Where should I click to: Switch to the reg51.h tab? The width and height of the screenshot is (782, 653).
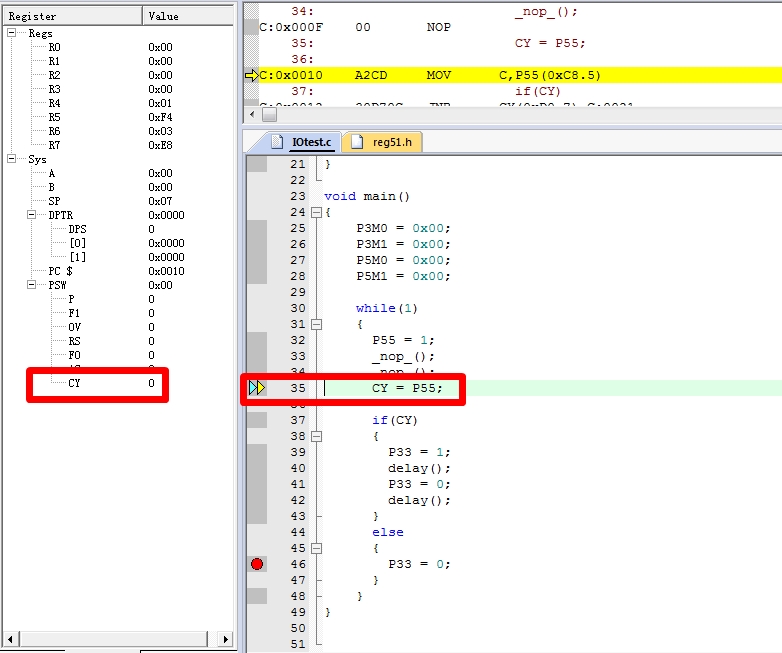coord(383,142)
